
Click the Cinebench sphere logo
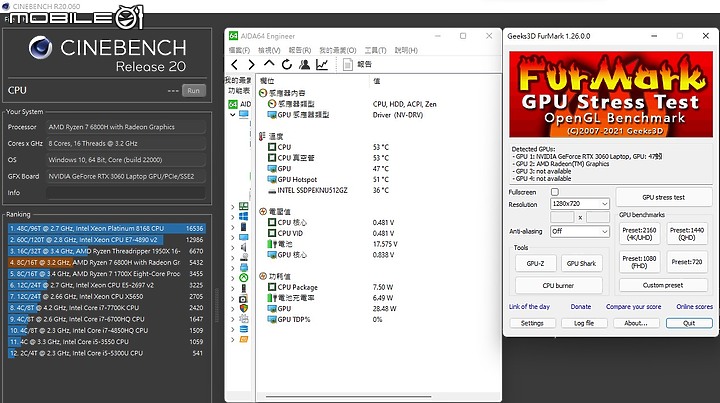coord(40,48)
